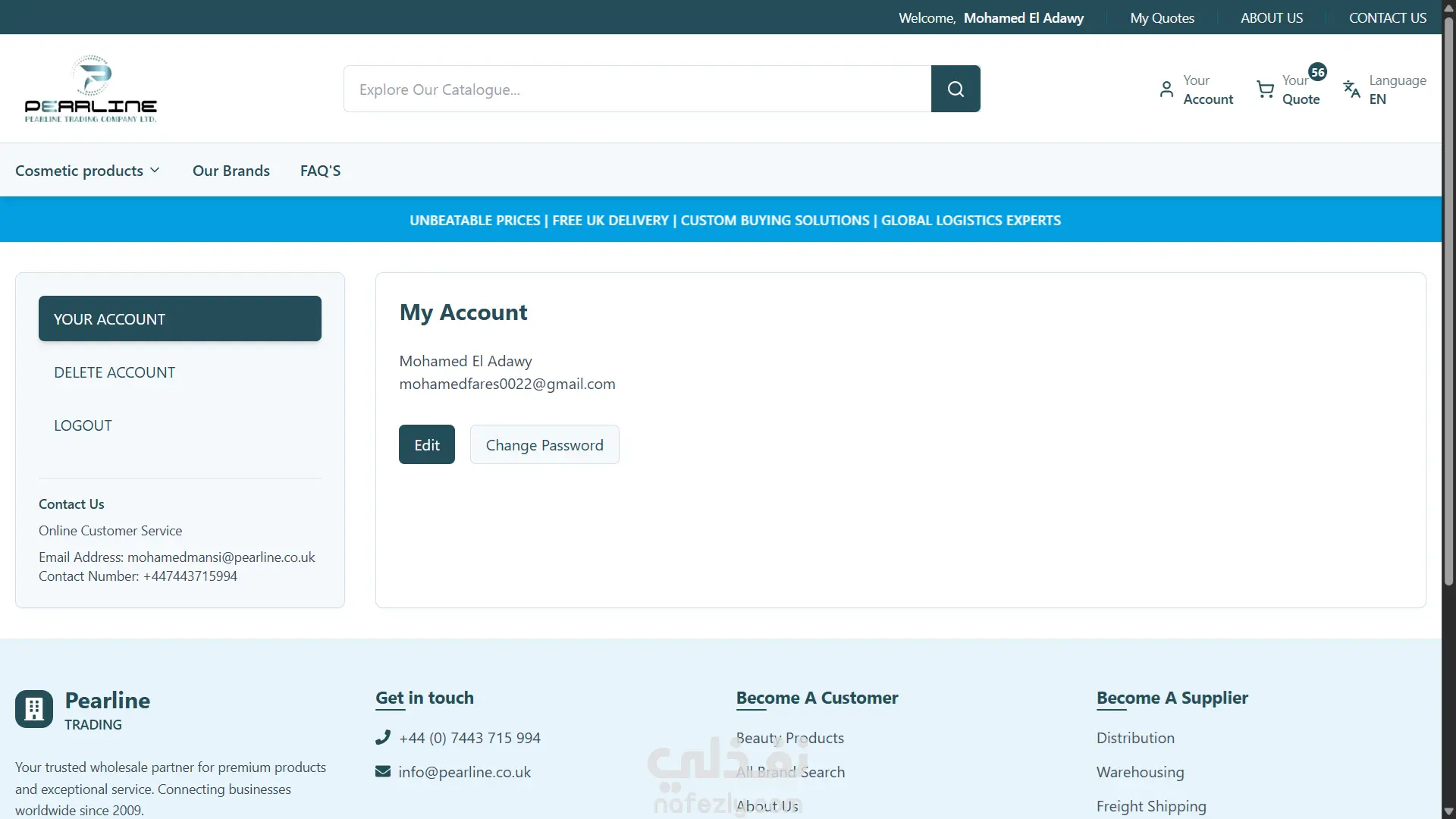This screenshot has height=819, width=1456.
Task: Click the Become A Supplier heading
Action: pos(1172,698)
